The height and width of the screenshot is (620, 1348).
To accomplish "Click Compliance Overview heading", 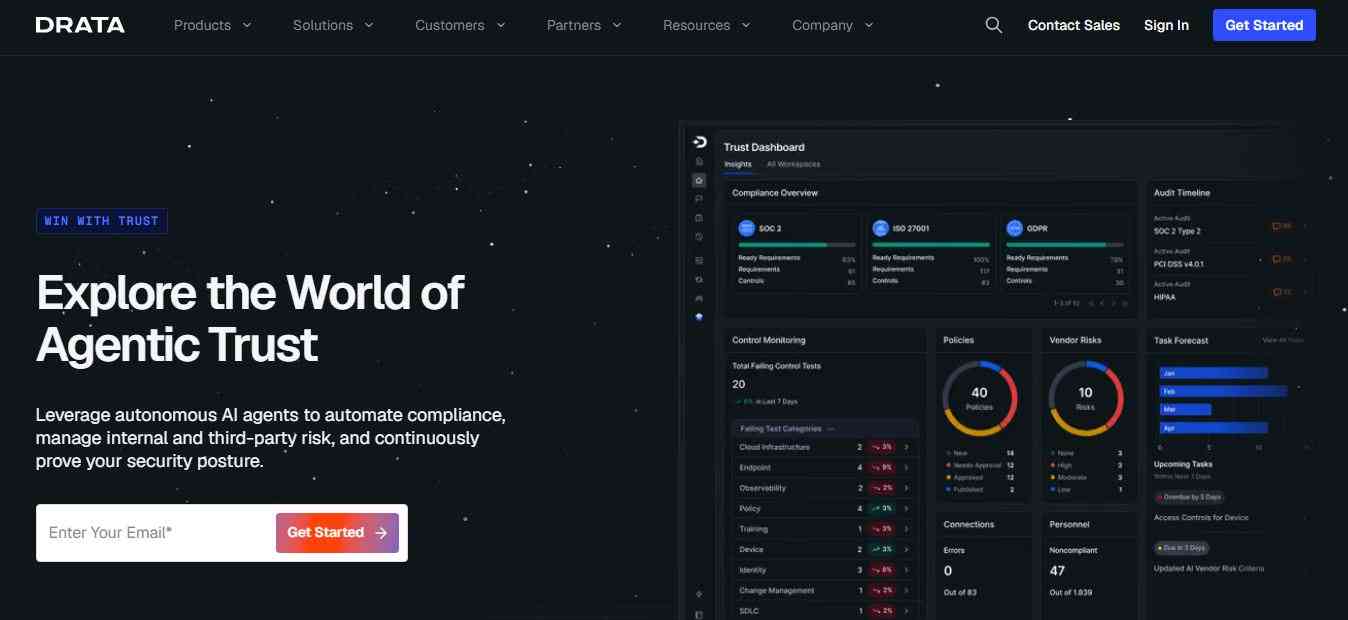I will tap(775, 192).
